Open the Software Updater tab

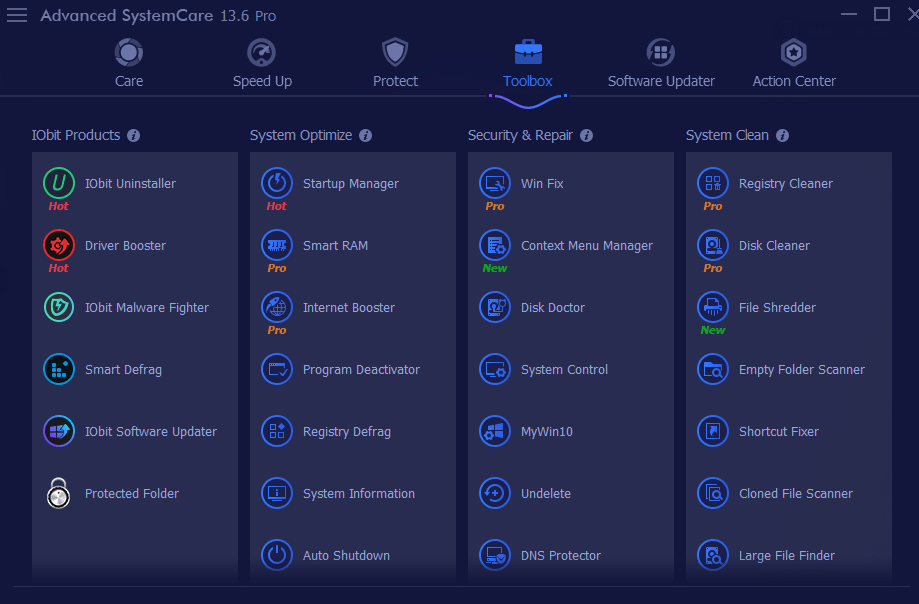point(660,62)
